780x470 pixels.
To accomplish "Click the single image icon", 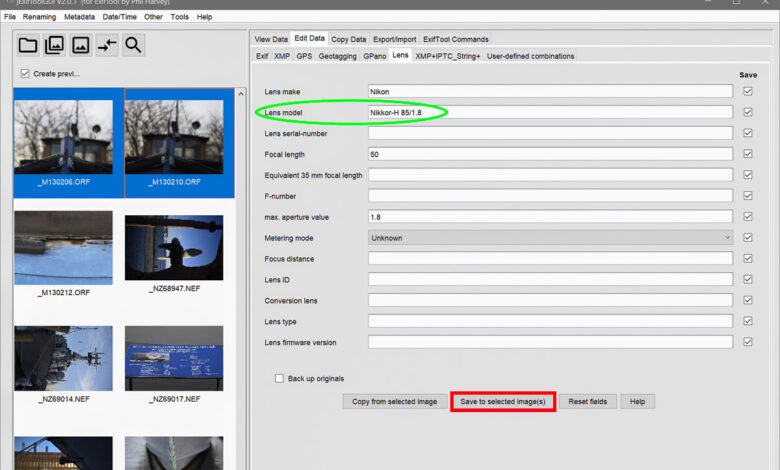I will (x=80, y=44).
